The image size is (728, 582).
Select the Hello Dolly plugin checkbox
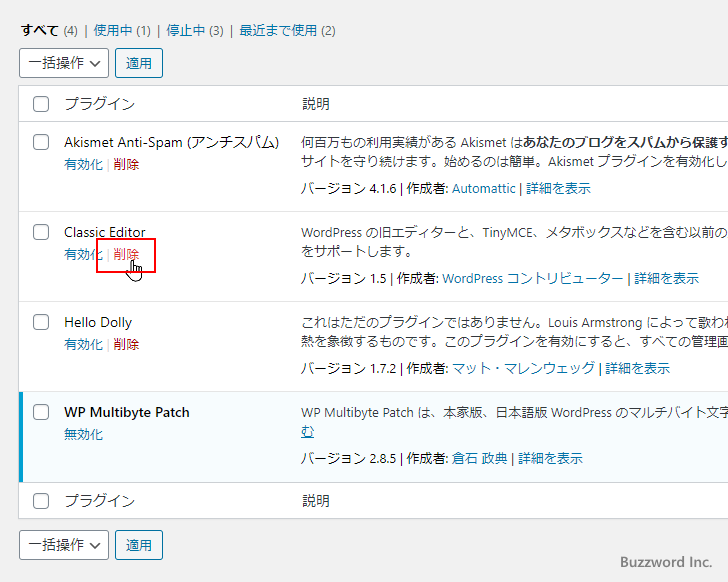[x=41, y=322]
